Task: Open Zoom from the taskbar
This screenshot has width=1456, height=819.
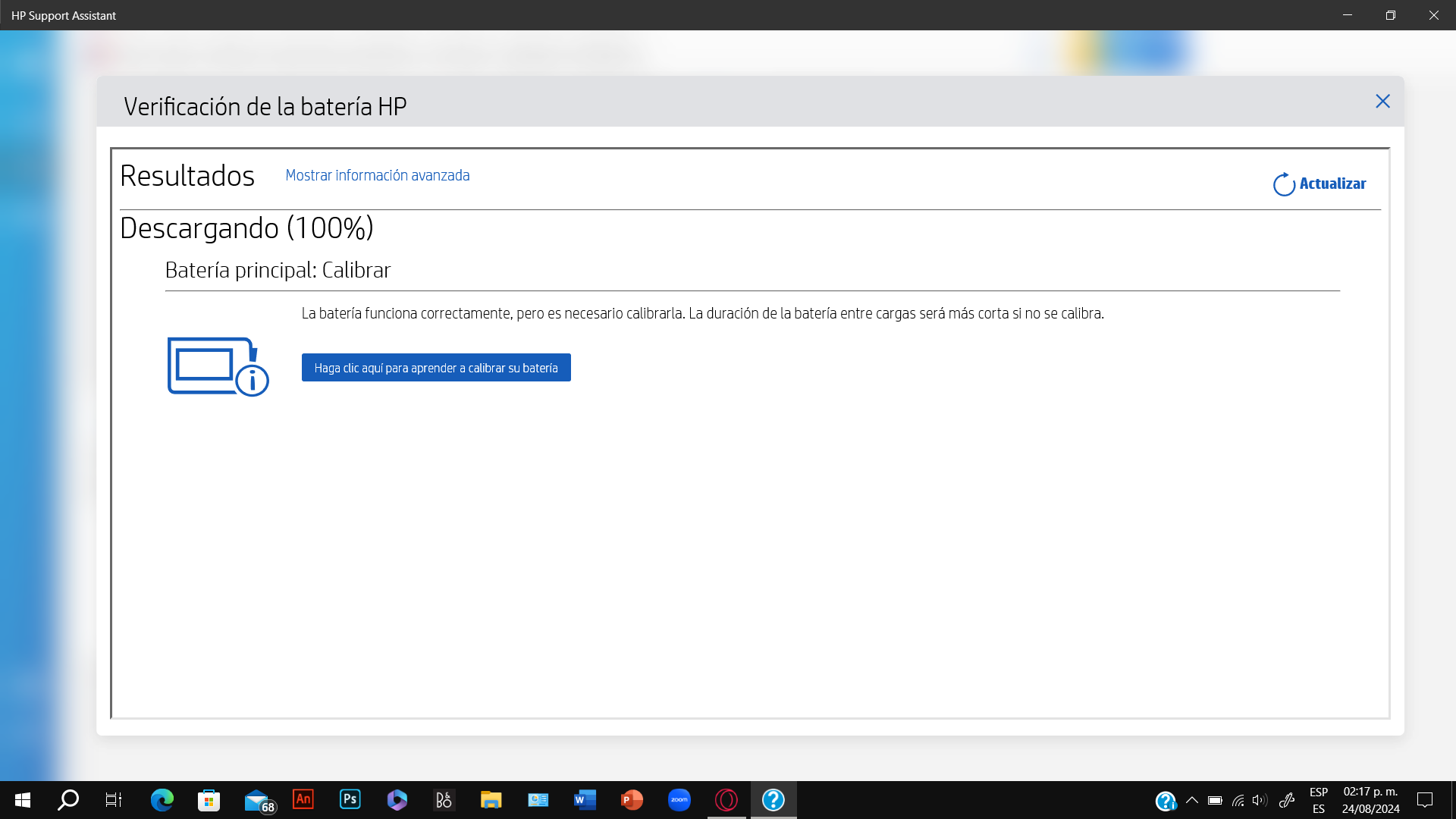Action: point(679,799)
